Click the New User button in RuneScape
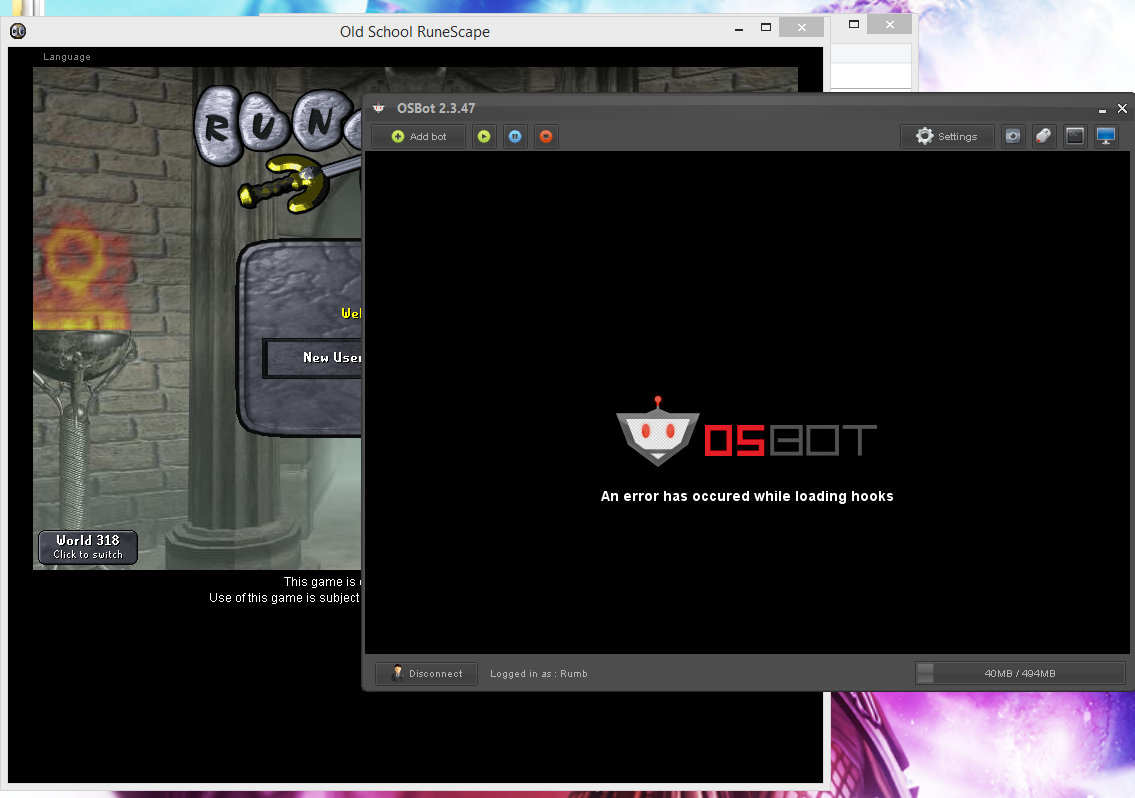1135x798 pixels. [x=312, y=358]
